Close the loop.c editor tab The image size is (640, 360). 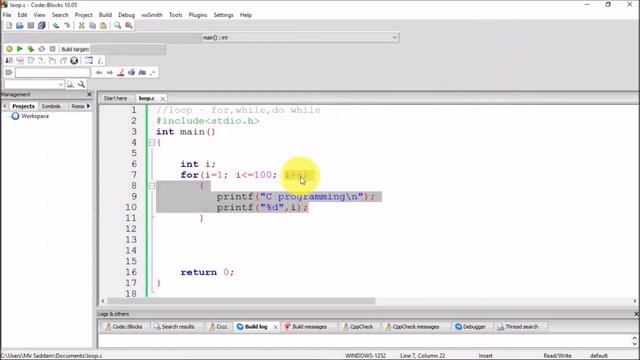[x=162, y=99]
